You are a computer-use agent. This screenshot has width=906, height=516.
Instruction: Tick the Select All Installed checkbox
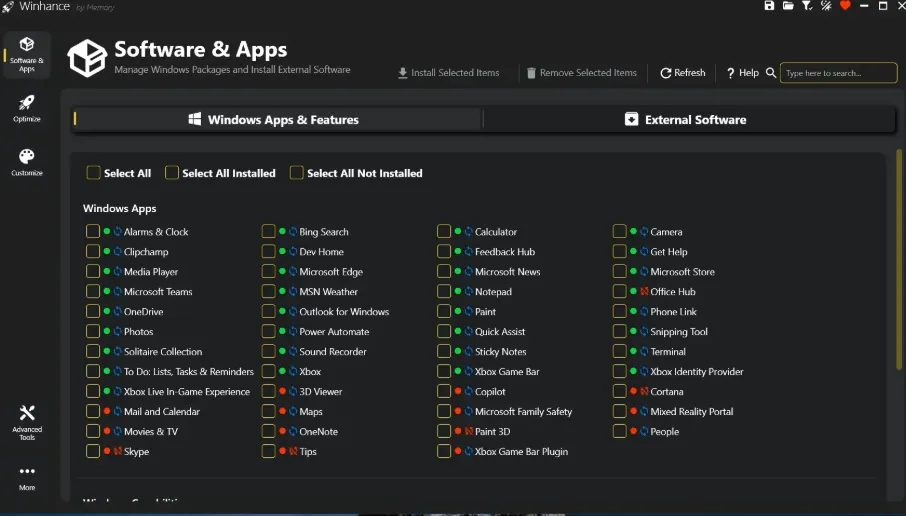click(172, 173)
